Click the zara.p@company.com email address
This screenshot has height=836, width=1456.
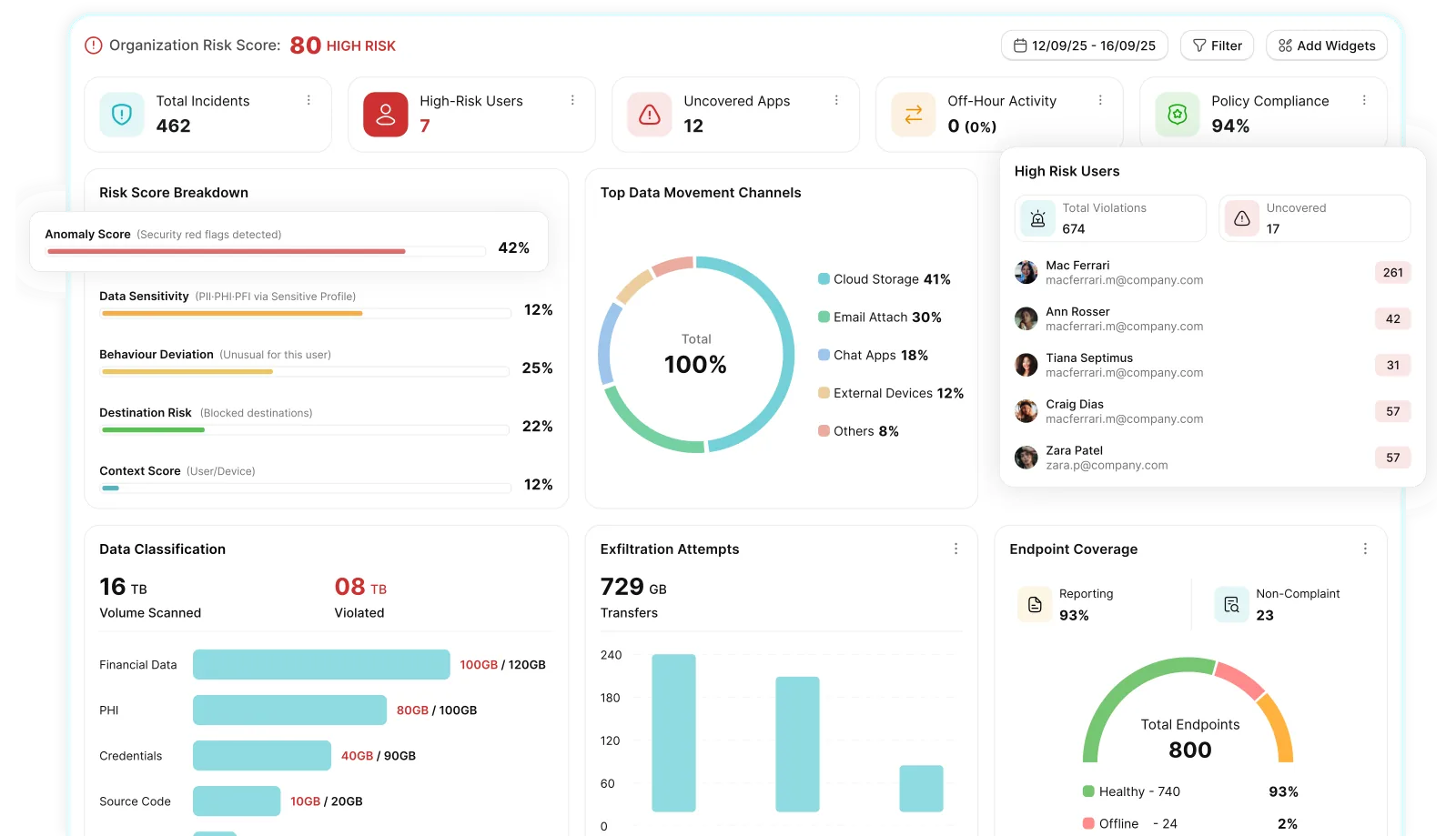(x=1107, y=466)
